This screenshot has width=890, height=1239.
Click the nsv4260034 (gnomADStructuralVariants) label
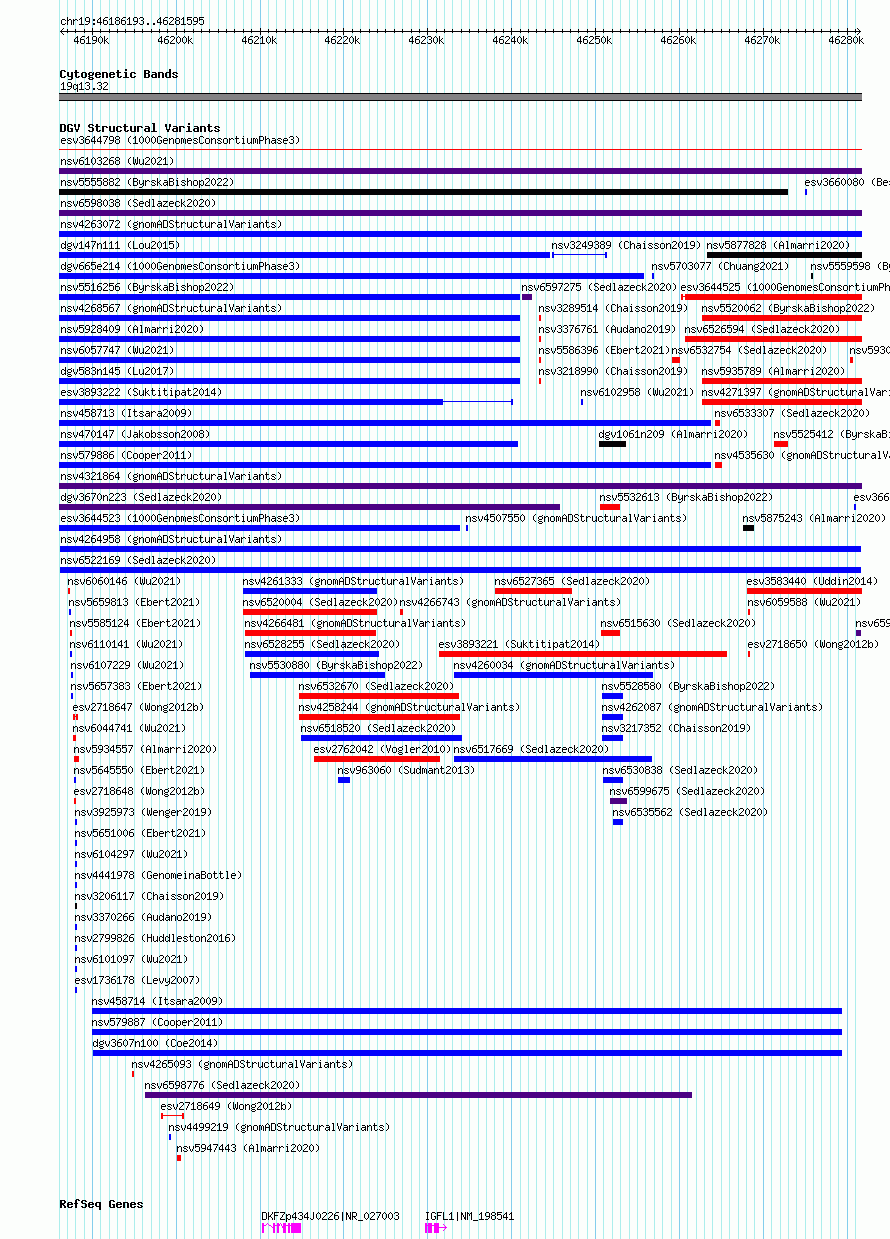[x=565, y=665]
